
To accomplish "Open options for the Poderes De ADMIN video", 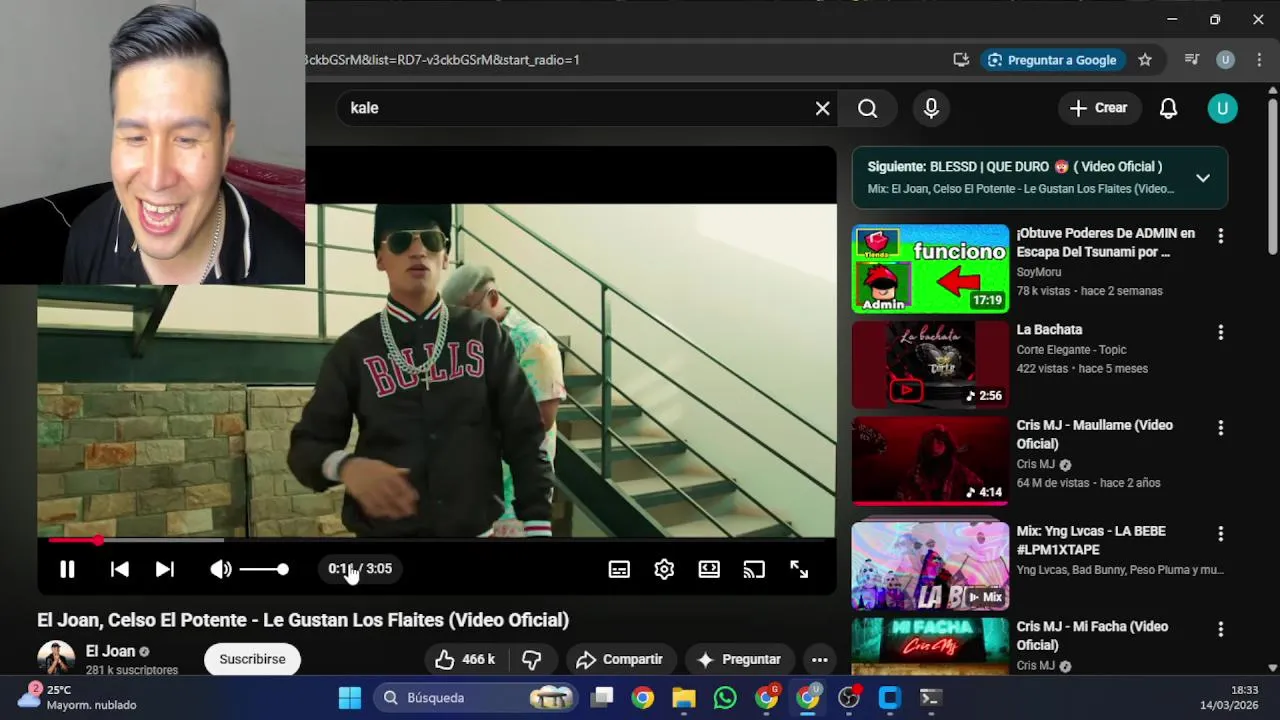I will pyautogui.click(x=1220, y=236).
